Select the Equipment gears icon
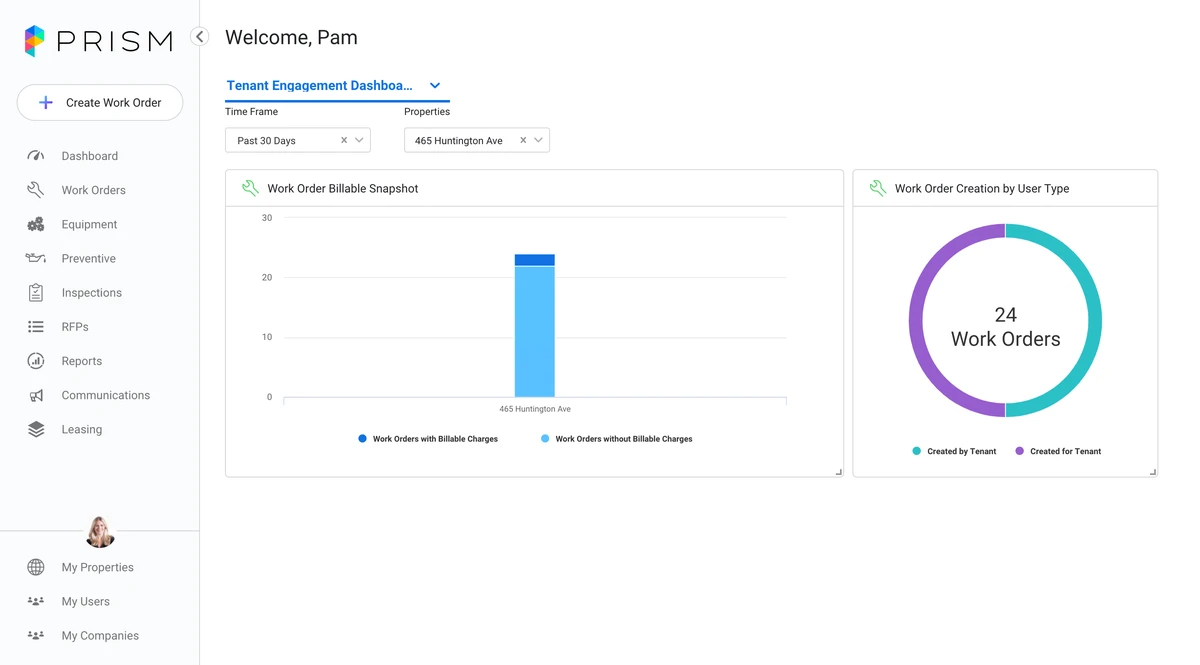Screen dimensions: 1200x665 click(x=36, y=225)
